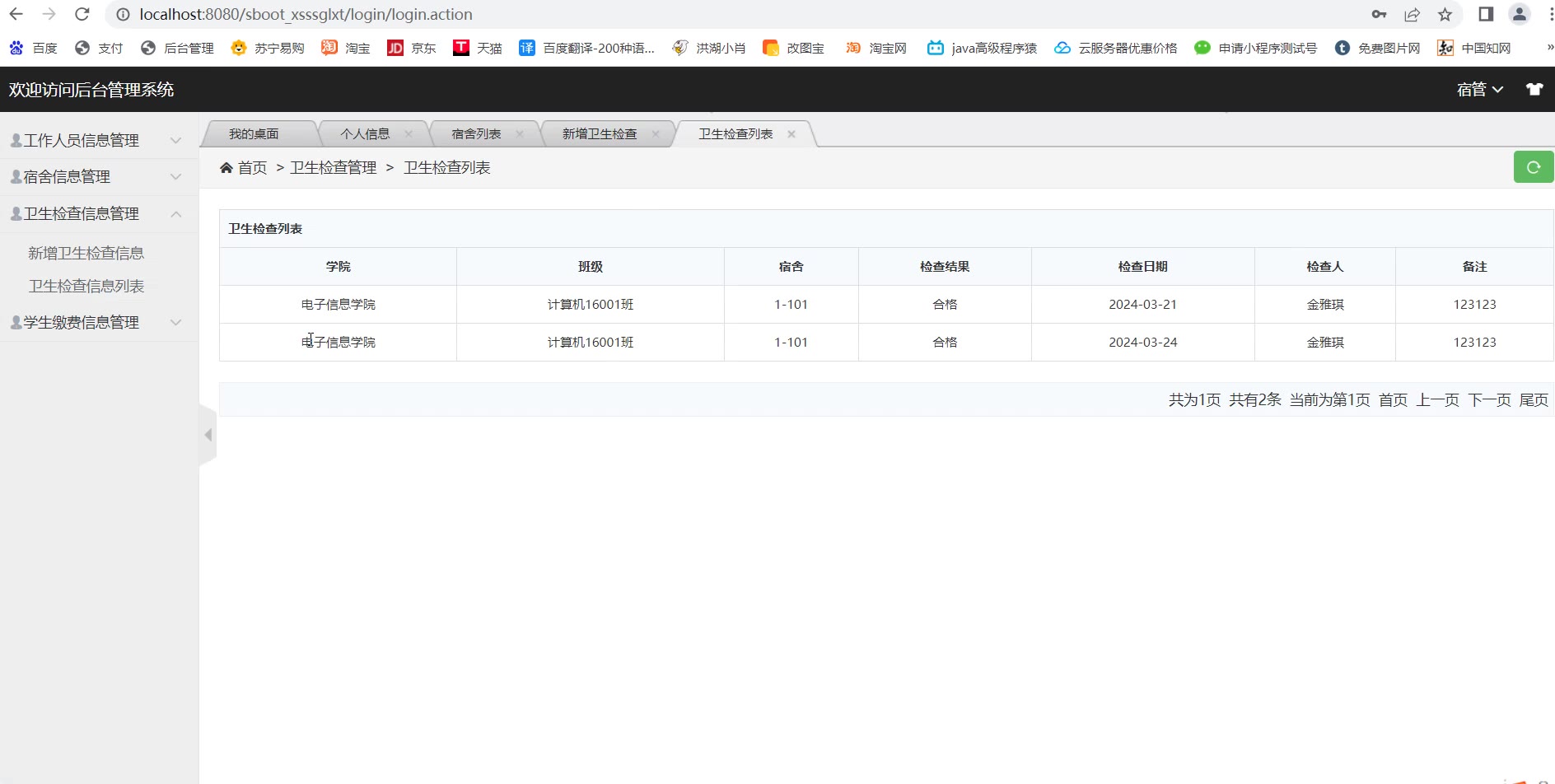Show more bookmarks overflow chevron
Screen dimensions: 1555x784
tap(1548, 48)
